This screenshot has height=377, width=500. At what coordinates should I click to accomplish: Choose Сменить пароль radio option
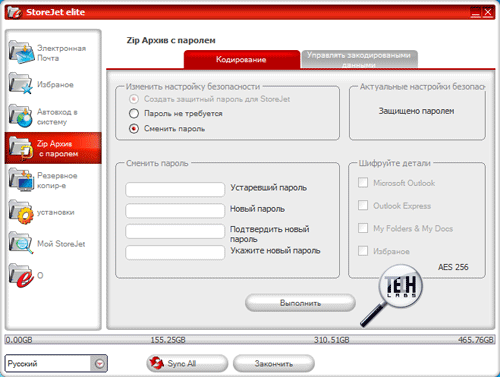134,129
